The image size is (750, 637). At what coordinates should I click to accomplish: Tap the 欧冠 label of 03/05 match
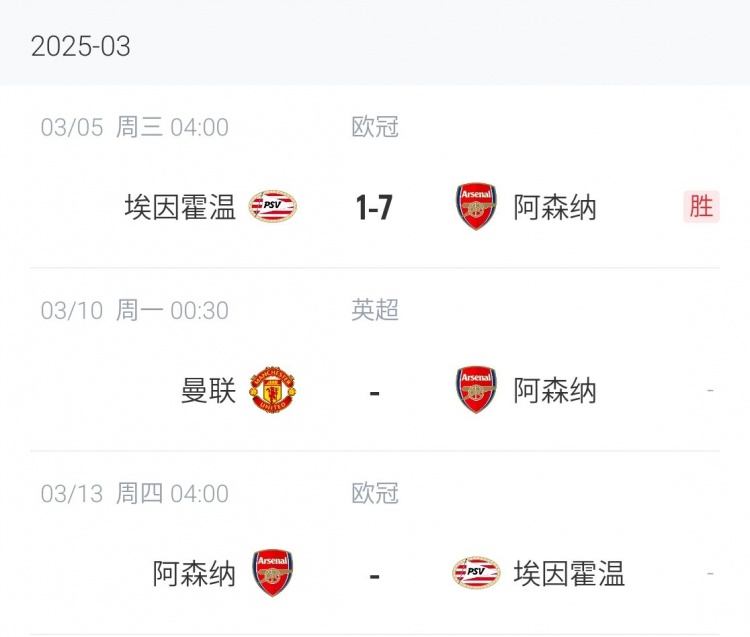point(375,127)
